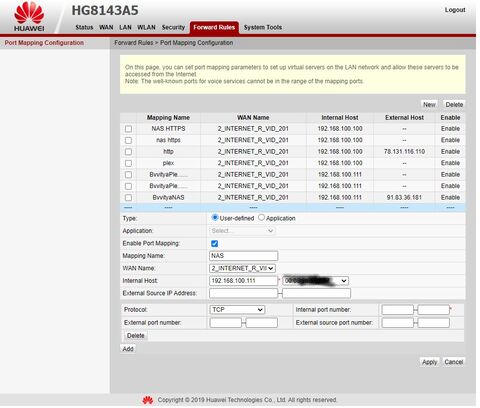Click the small Huawei logo in footer
The width and height of the screenshot is (480, 408).
point(148,400)
